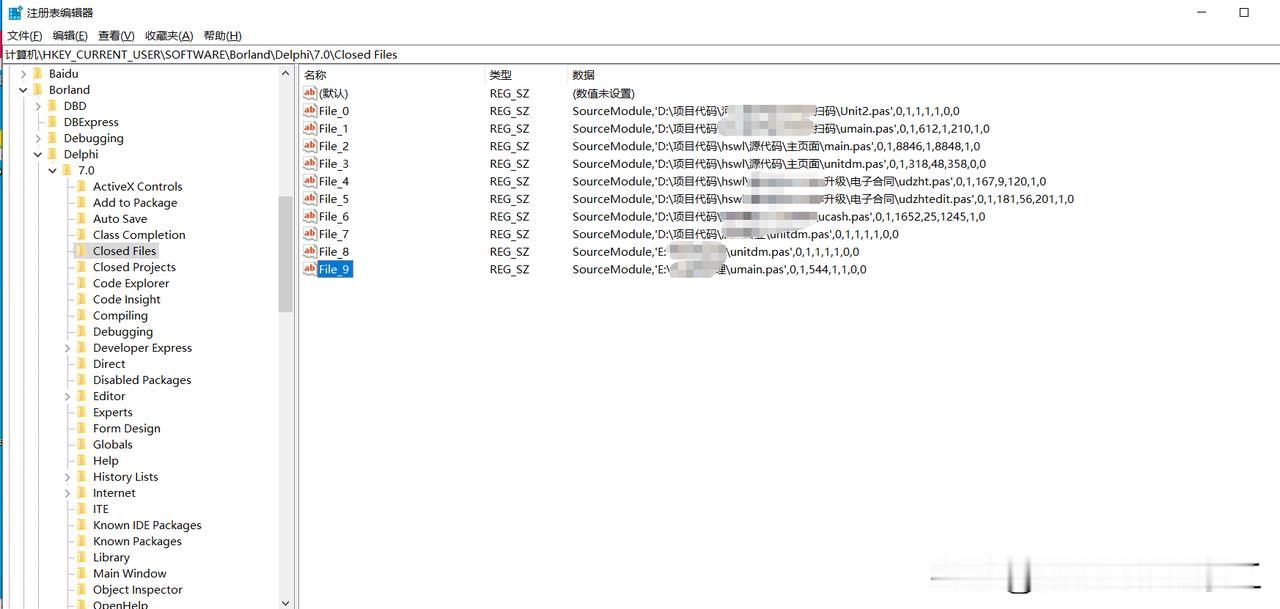Screen dimensions: 1280x609
Task: Open the 查看(V) menu
Action: click(x=116, y=35)
